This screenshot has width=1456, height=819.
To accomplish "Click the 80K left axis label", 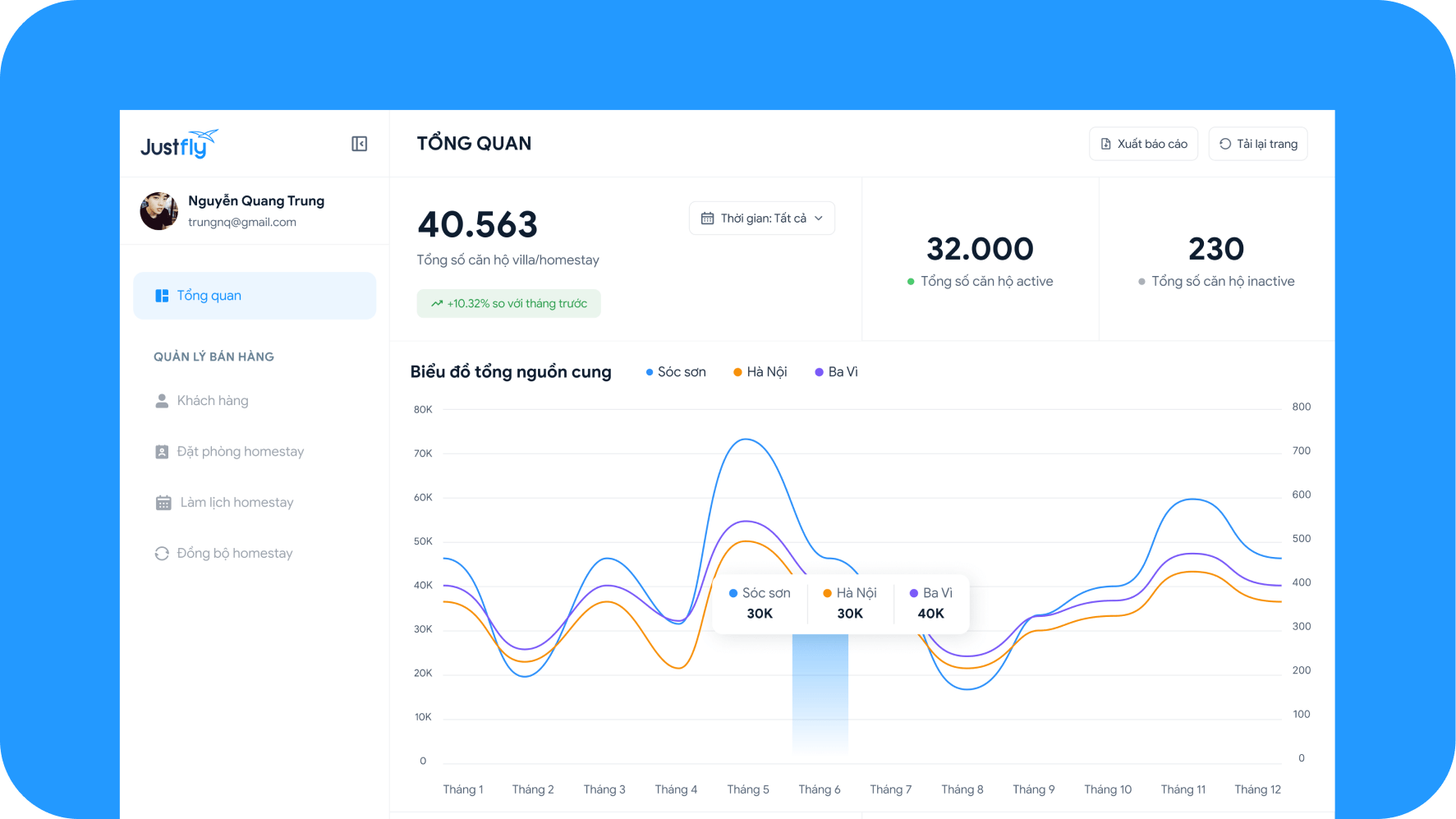I will click(x=423, y=410).
